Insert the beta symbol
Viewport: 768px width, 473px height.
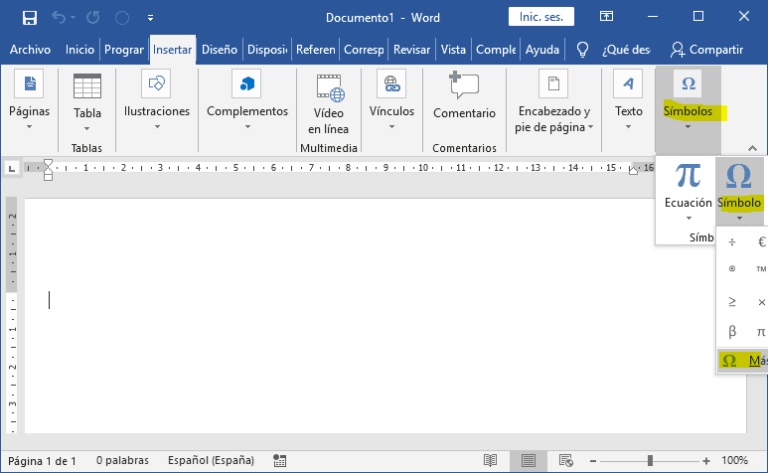[732, 331]
